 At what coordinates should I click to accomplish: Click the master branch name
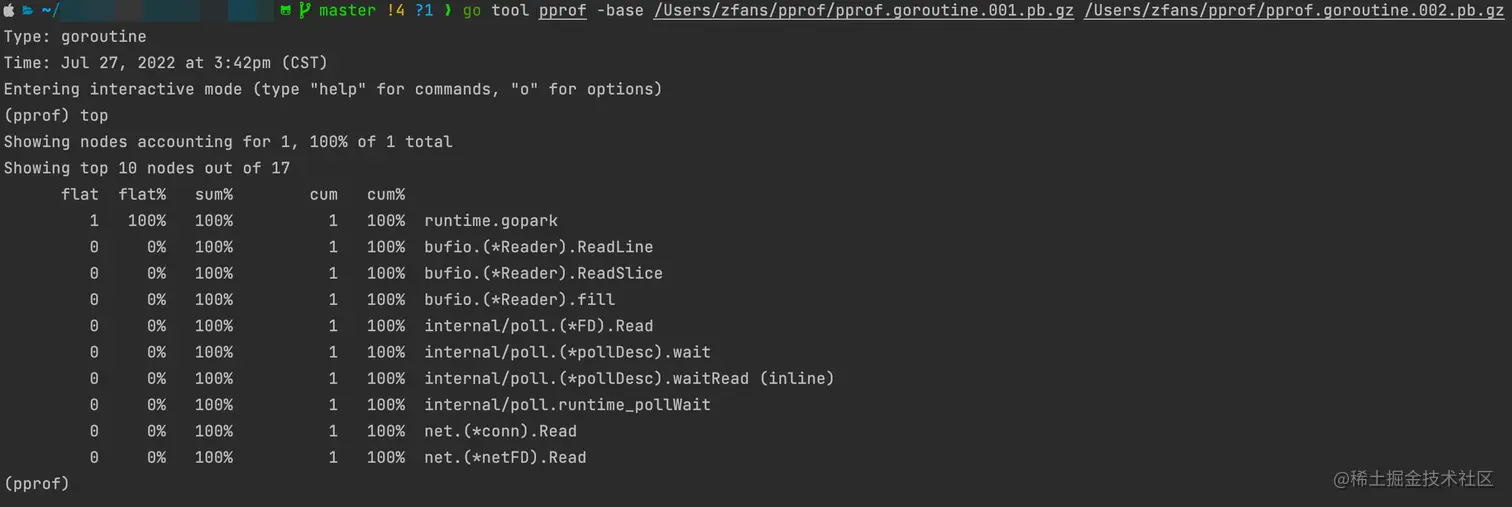click(x=347, y=11)
